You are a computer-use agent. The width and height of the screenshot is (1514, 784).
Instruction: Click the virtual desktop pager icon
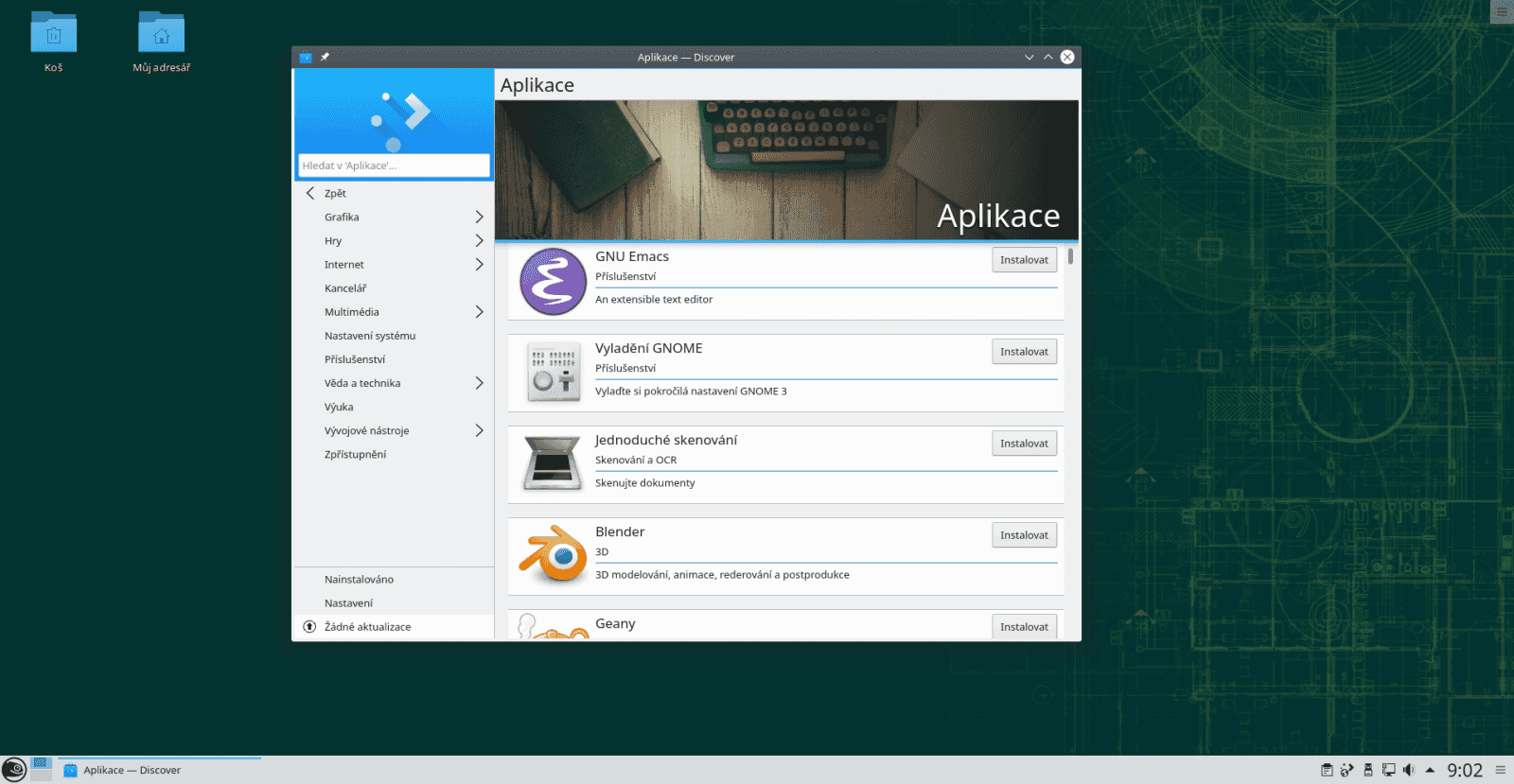click(x=41, y=769)
